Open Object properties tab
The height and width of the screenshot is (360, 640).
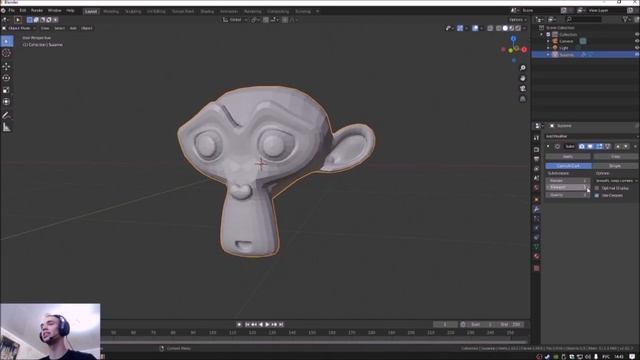point(536,200)
